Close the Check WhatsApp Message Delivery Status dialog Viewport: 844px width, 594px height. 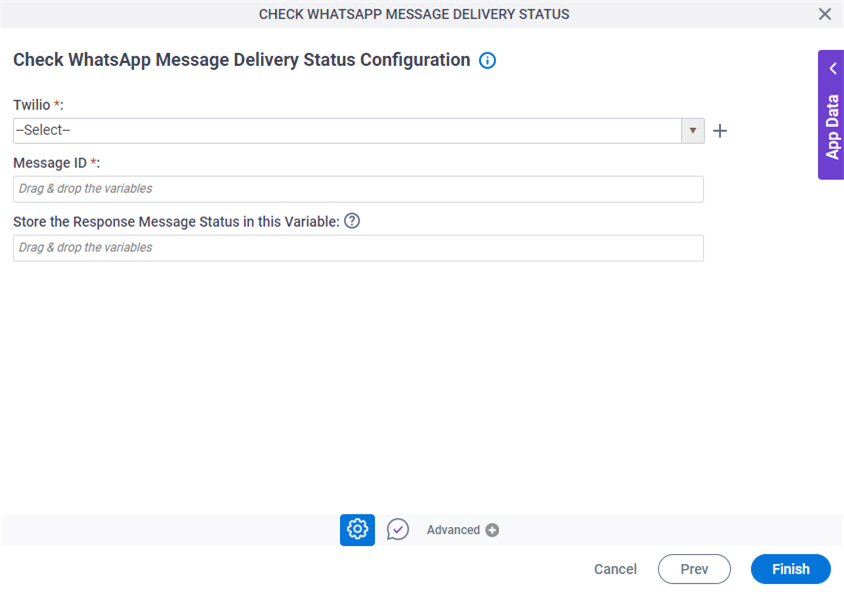824,14
